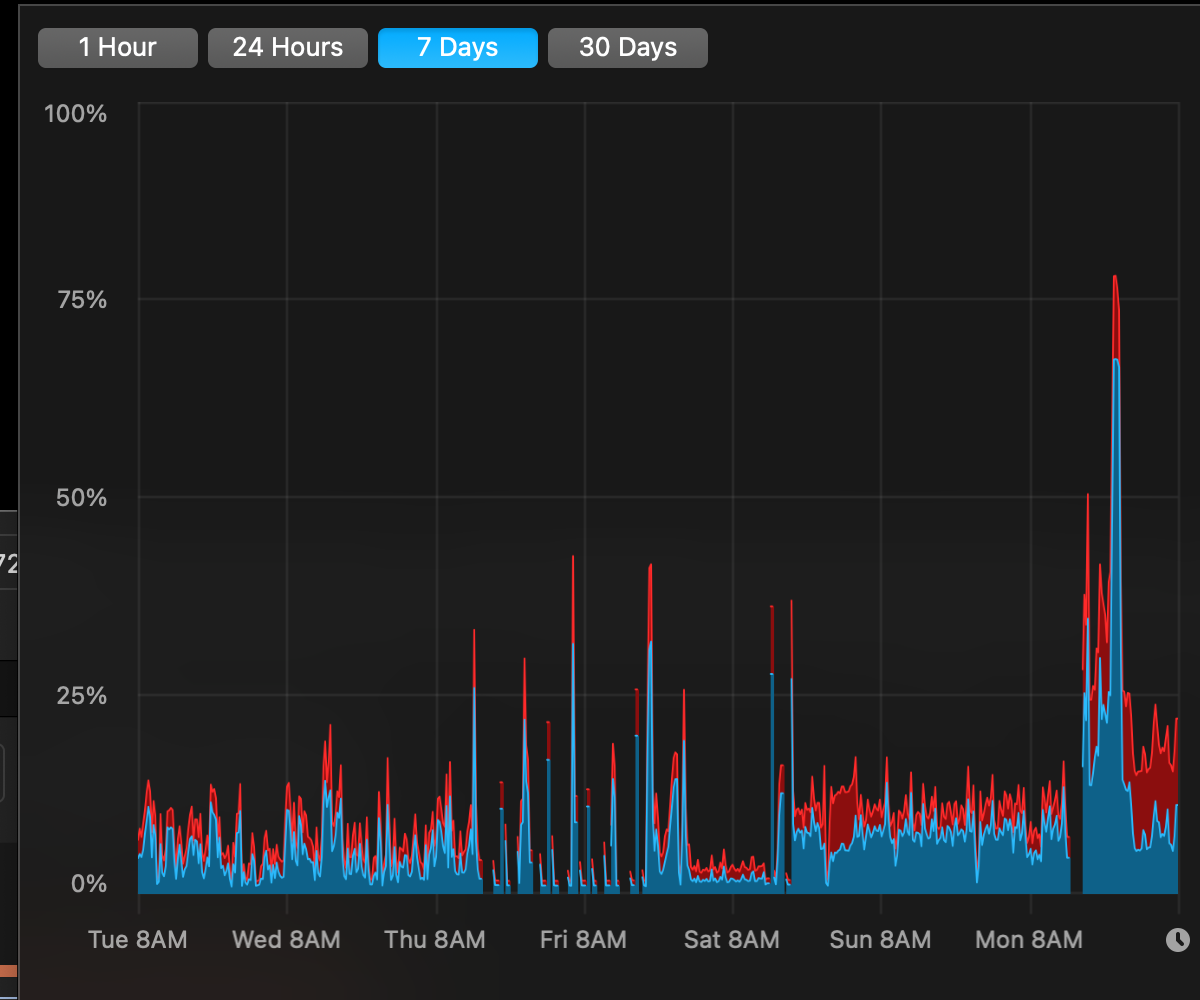The width and height of the screenshot is (1200, 1000).
Task: Choose the 7 Days range tab
Action: (x=458, y=48)
